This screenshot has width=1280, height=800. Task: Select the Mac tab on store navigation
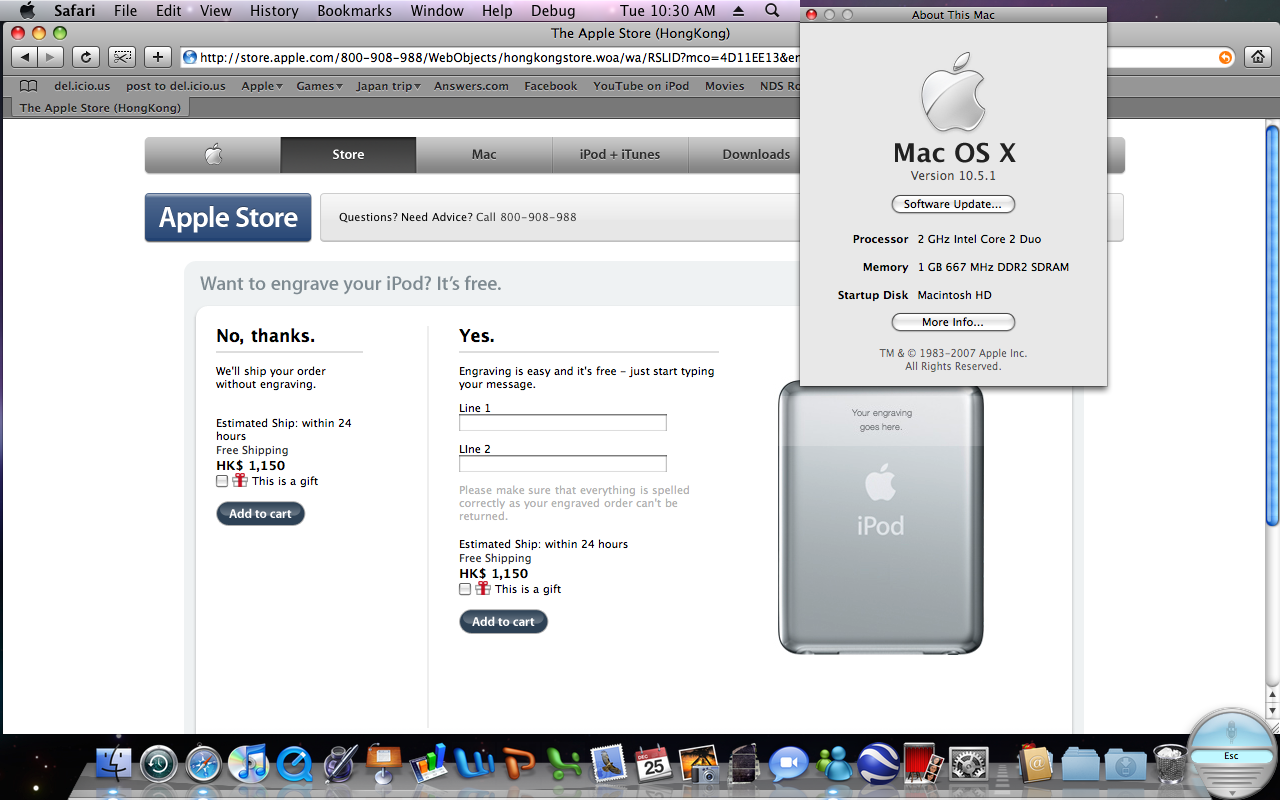pyautogui.click(x=484, y=155)
